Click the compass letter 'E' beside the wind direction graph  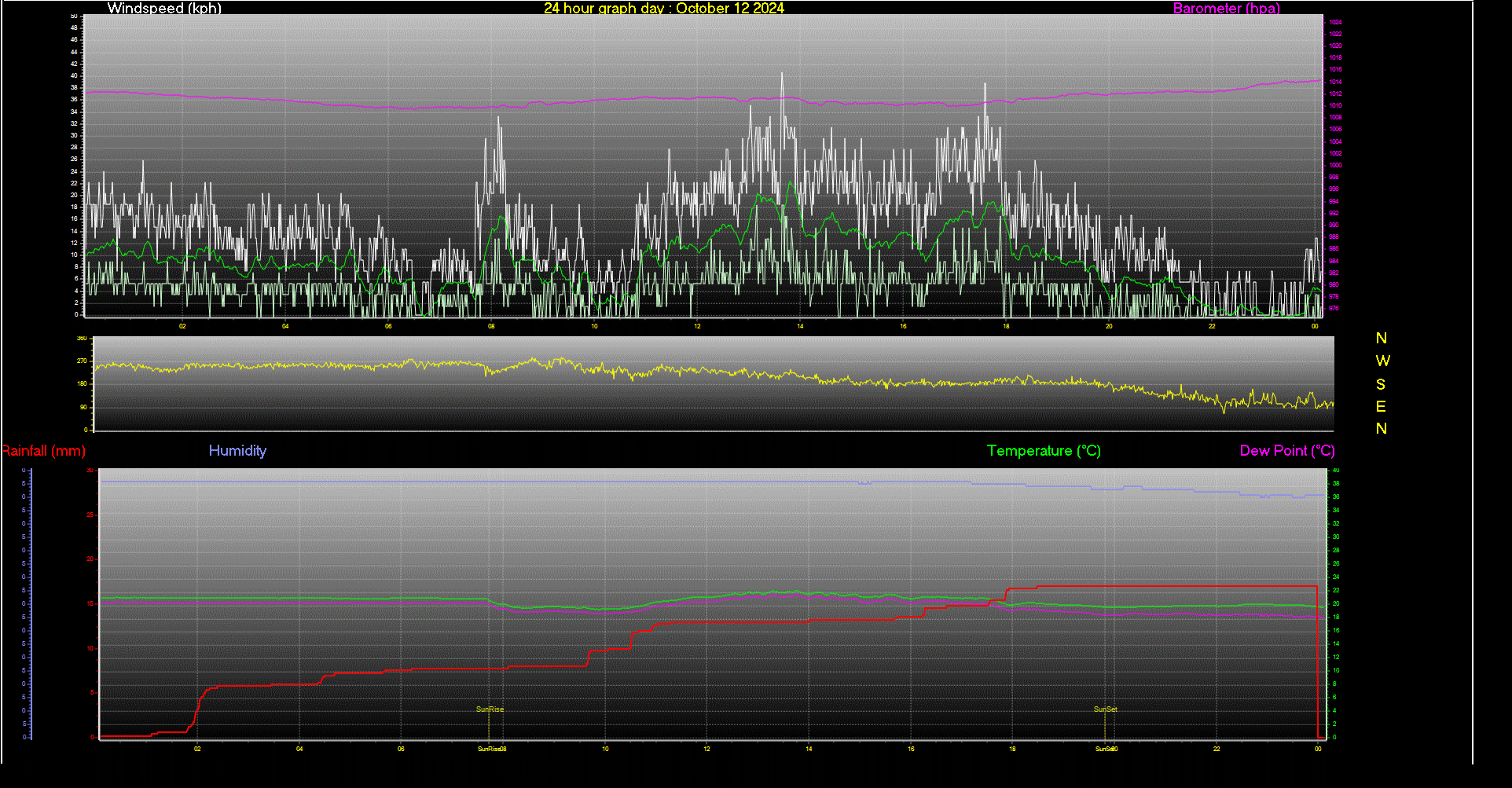coord(1381,406)
